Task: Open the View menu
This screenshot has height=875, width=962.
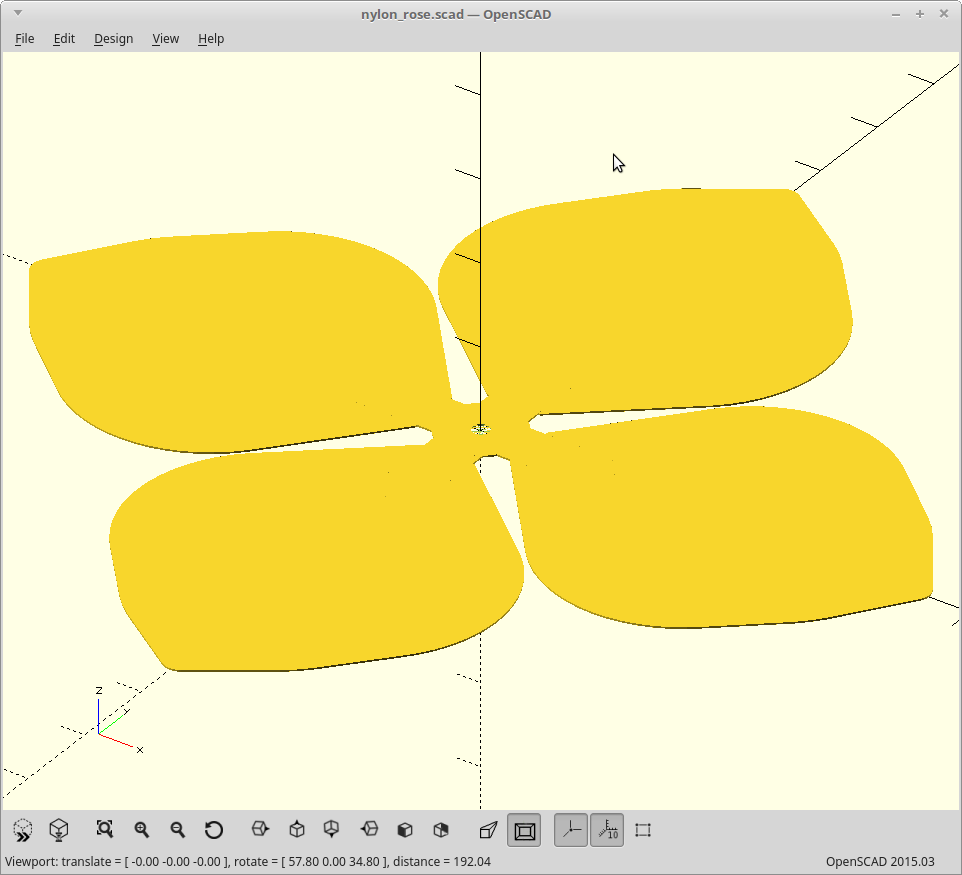Action: 166,39
